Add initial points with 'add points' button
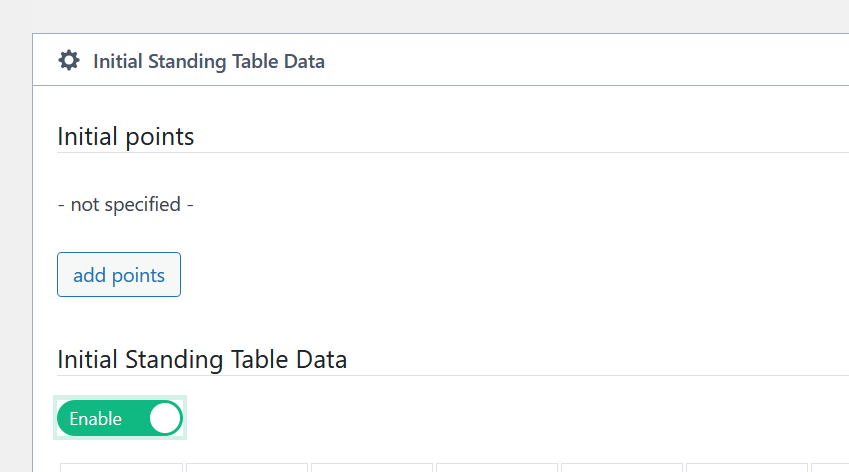Viewport: 849px width, 472px height. pos(119,274)
